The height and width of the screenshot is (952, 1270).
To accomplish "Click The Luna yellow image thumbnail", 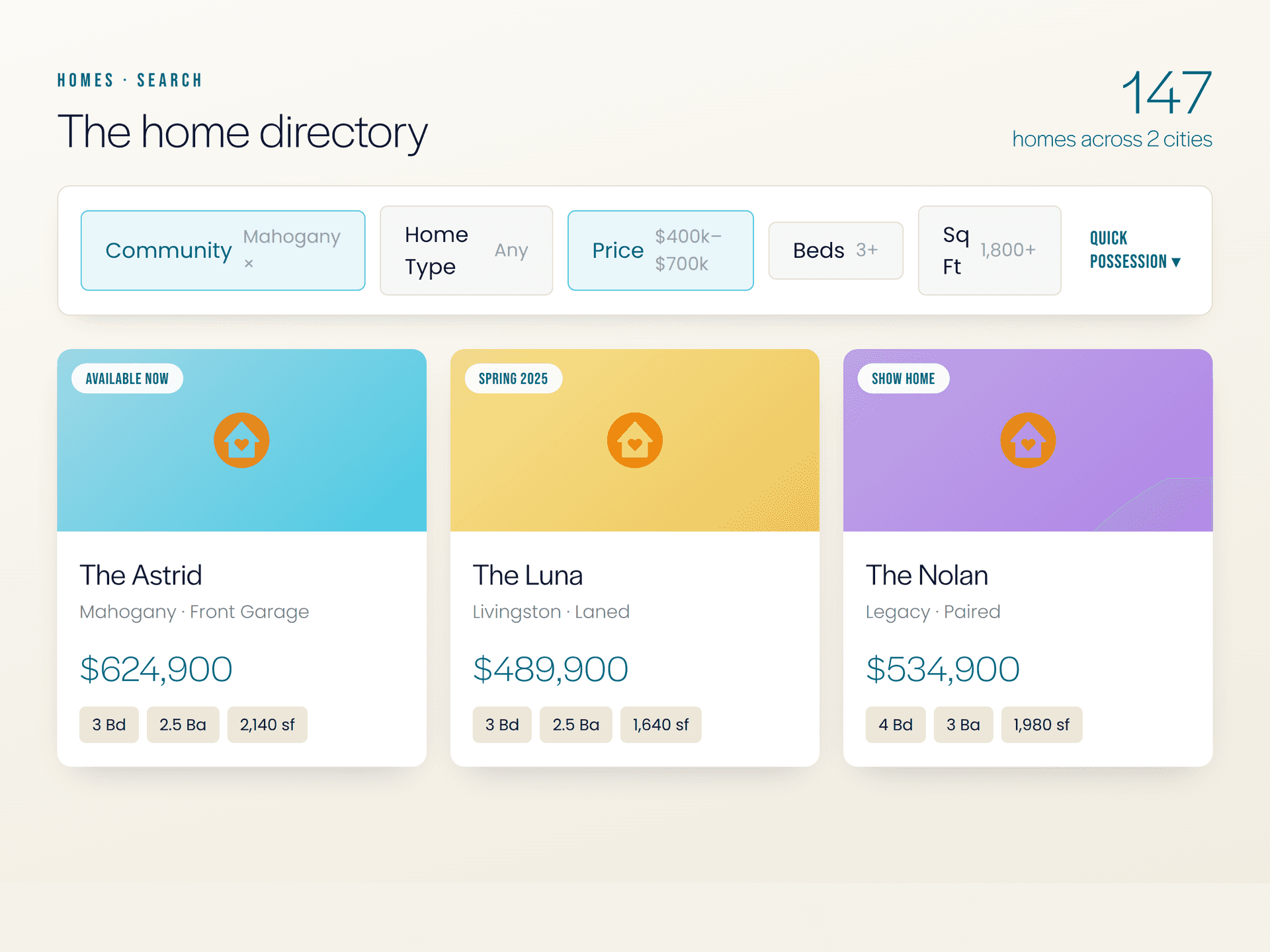I will (634, 440).
